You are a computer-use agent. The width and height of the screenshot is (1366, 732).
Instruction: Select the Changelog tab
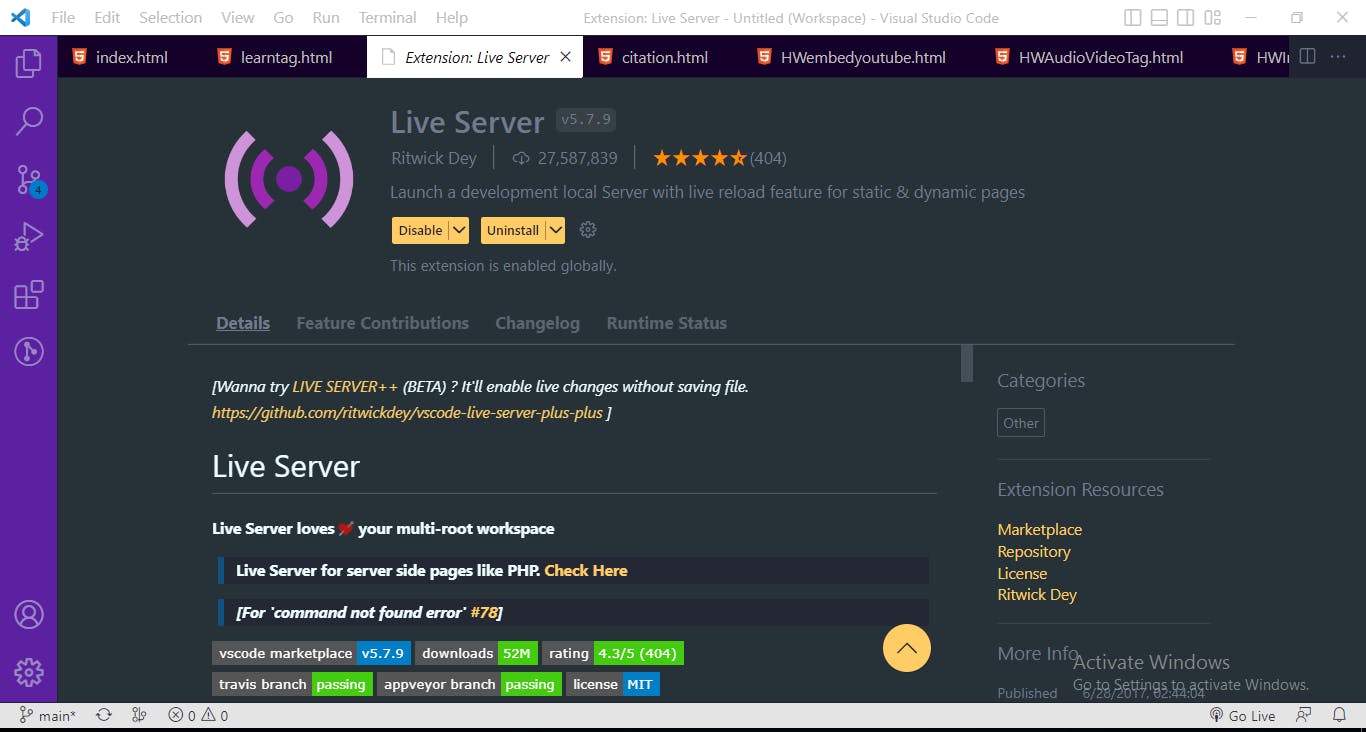[537, 323]
